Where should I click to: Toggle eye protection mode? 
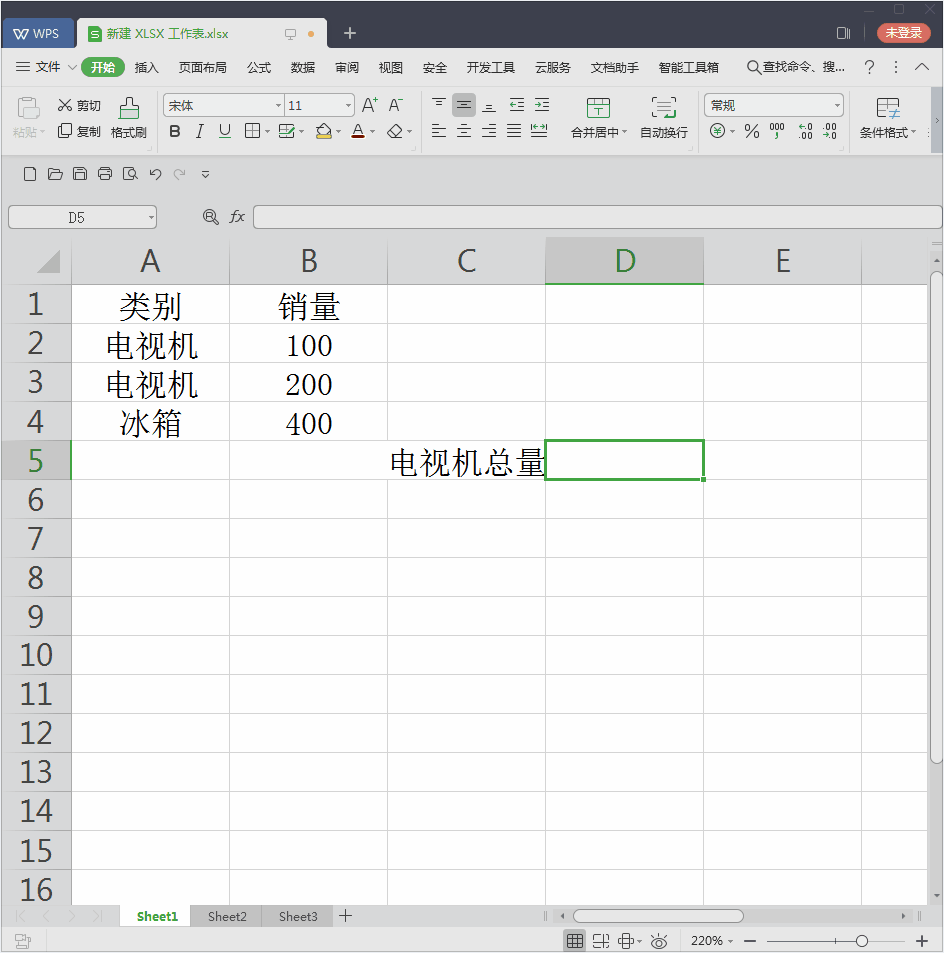click(x=659, y=941)
